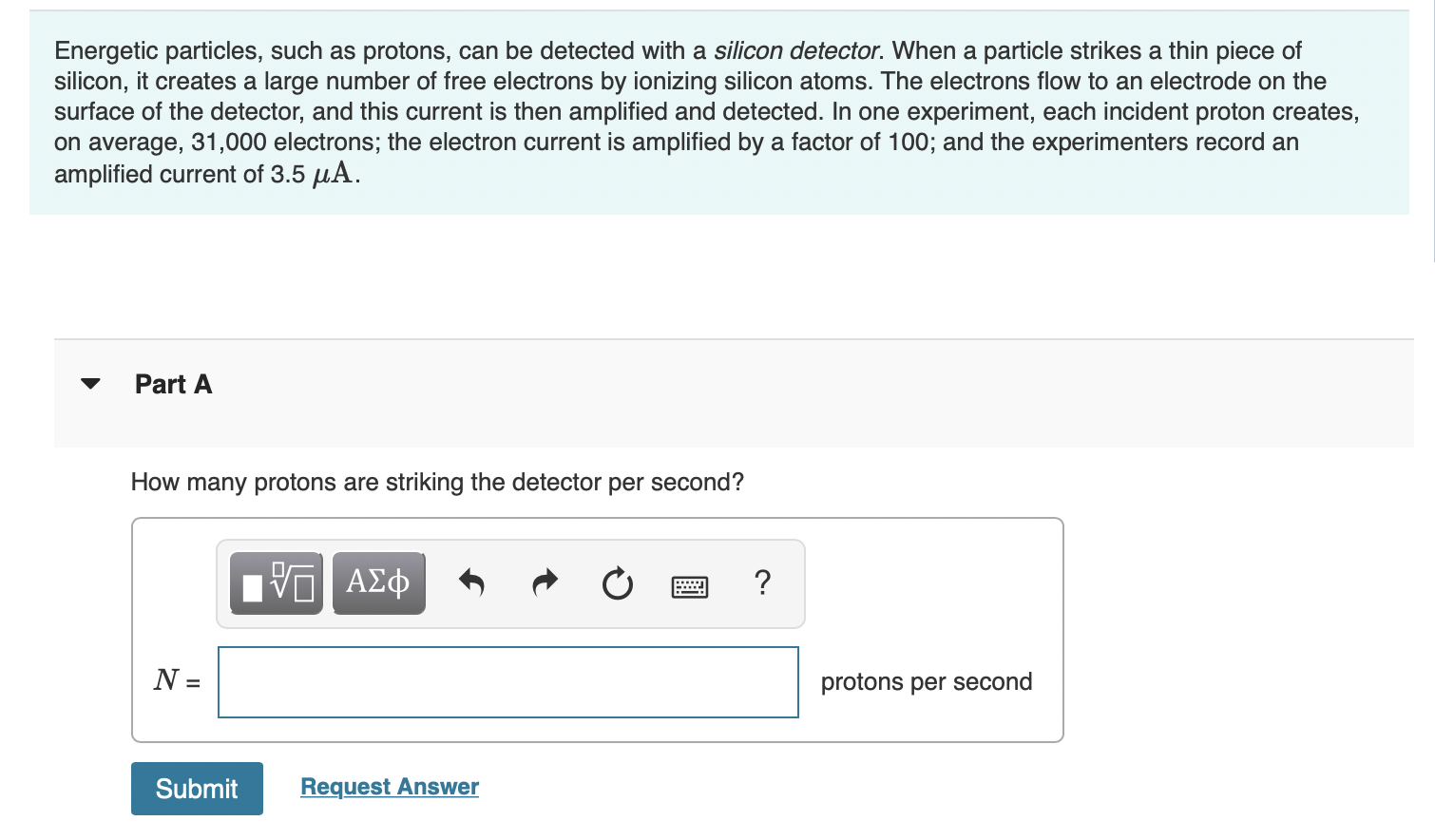
Task: Click the redo arrow icon
Action: point(545,582)
